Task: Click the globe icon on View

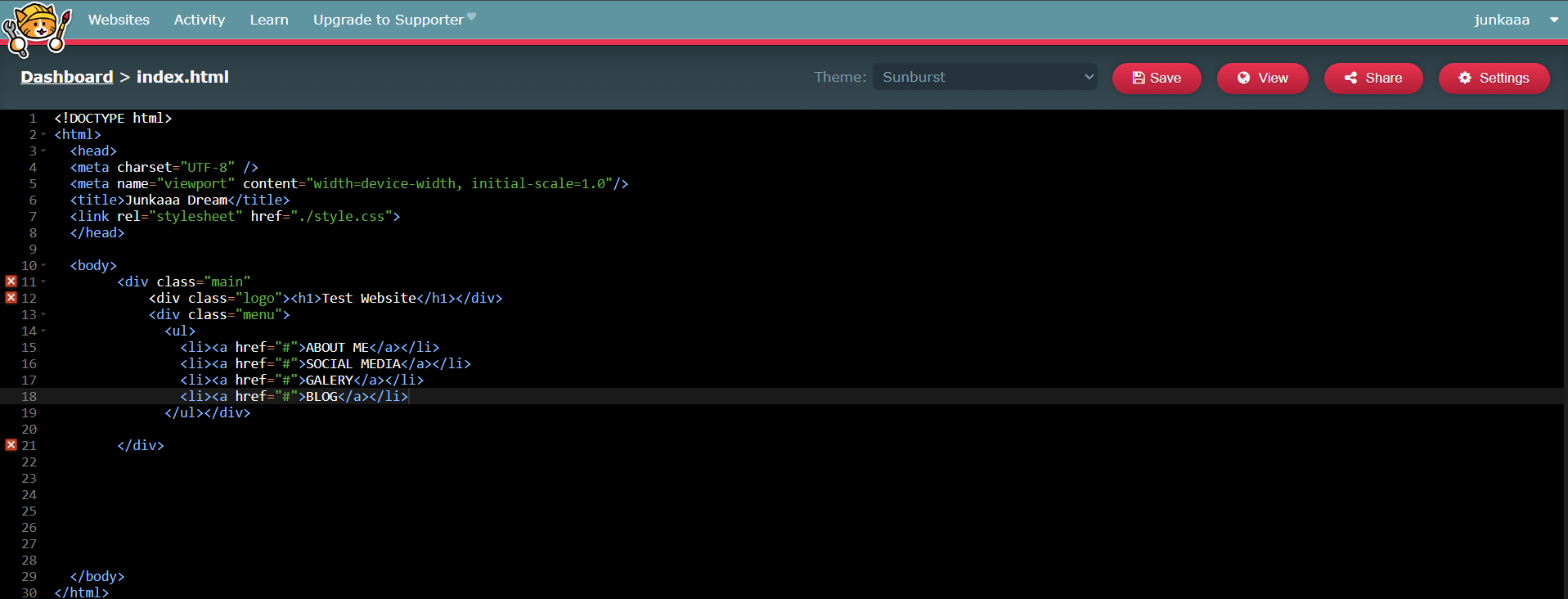Action: [1243, 78]
